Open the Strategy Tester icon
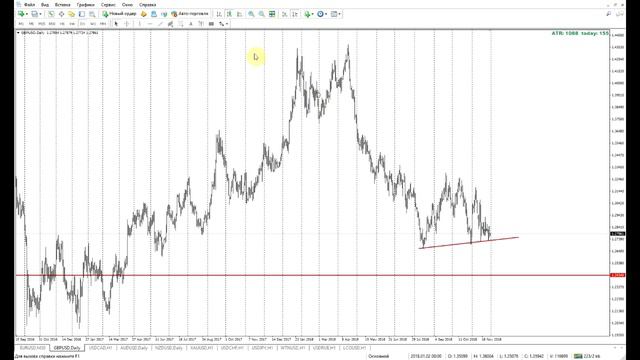This screenshot has width=640, height=360. (92, 14)
